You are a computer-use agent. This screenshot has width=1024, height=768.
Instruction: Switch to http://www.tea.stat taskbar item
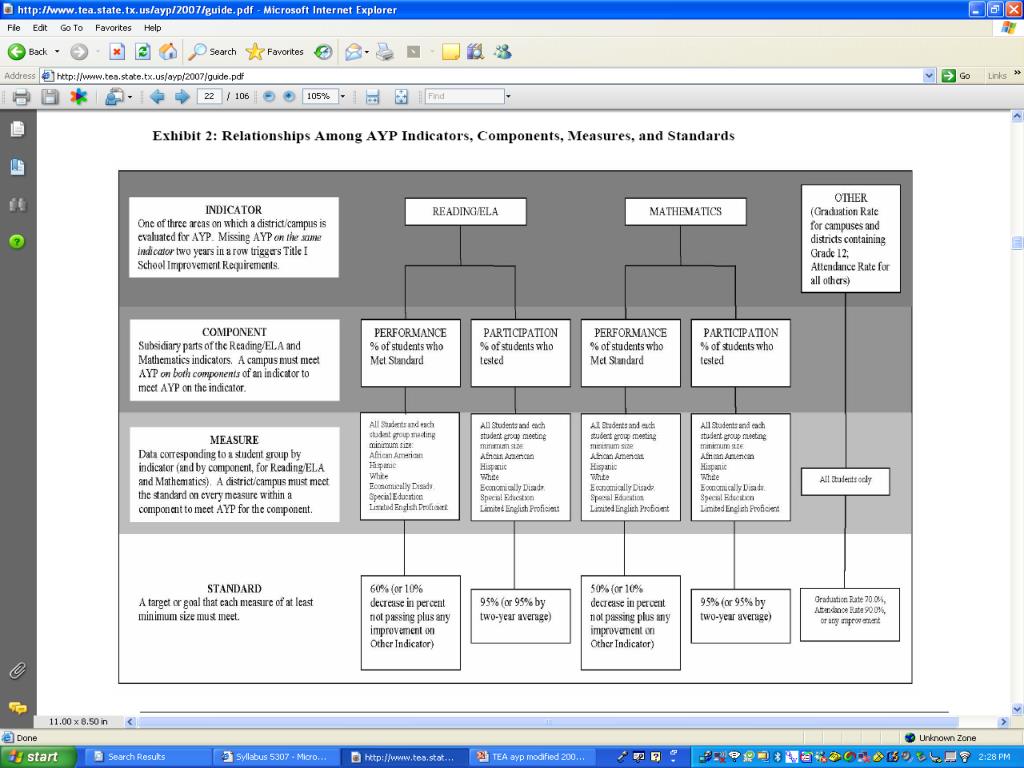tap(403, 757)
